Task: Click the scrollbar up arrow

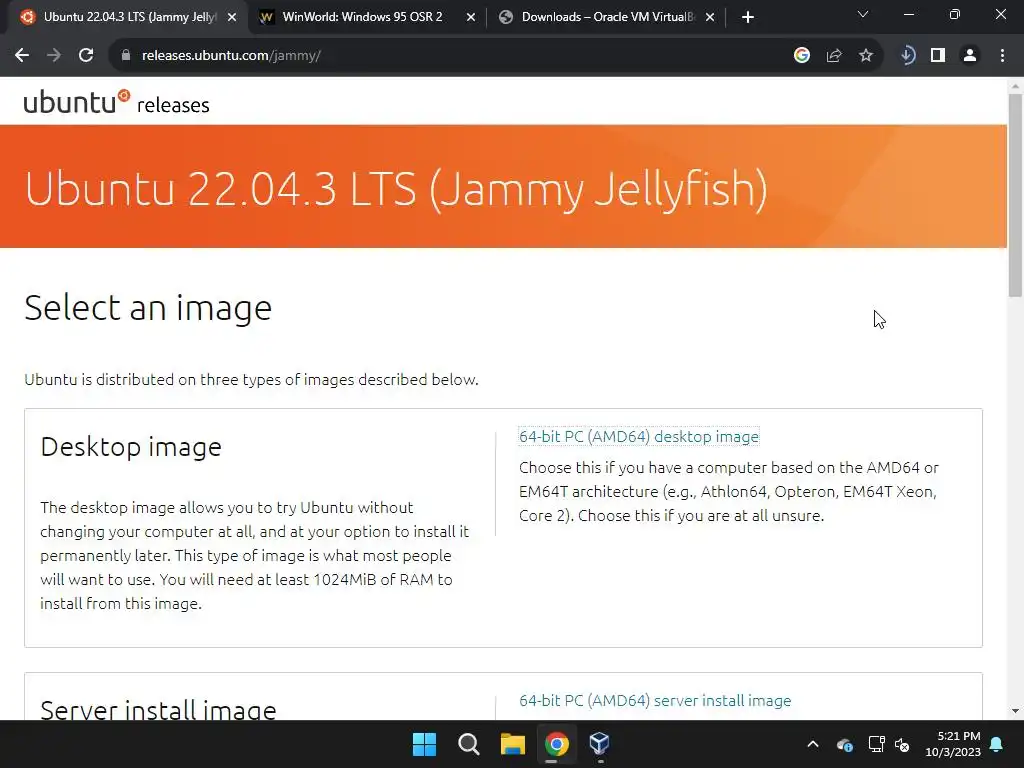Action: tap(1015, 86)
